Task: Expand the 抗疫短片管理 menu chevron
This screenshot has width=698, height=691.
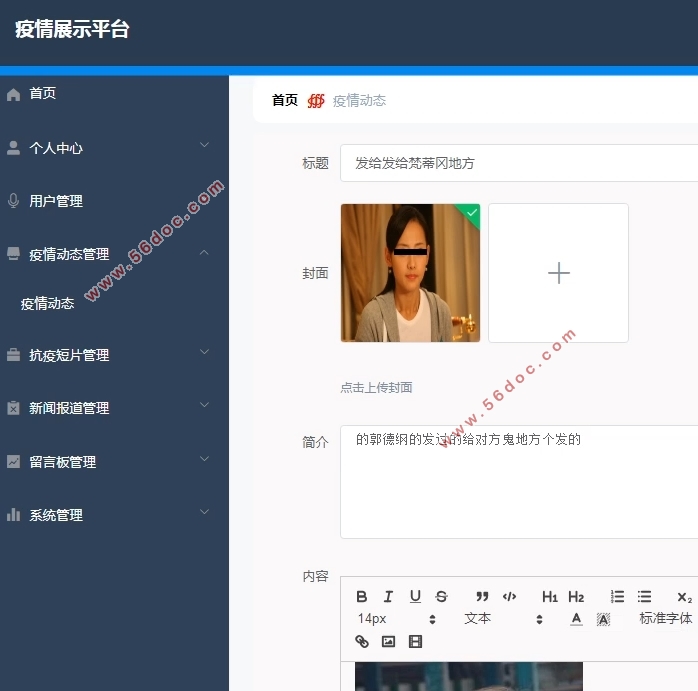Action: click(x=204, y=352)
